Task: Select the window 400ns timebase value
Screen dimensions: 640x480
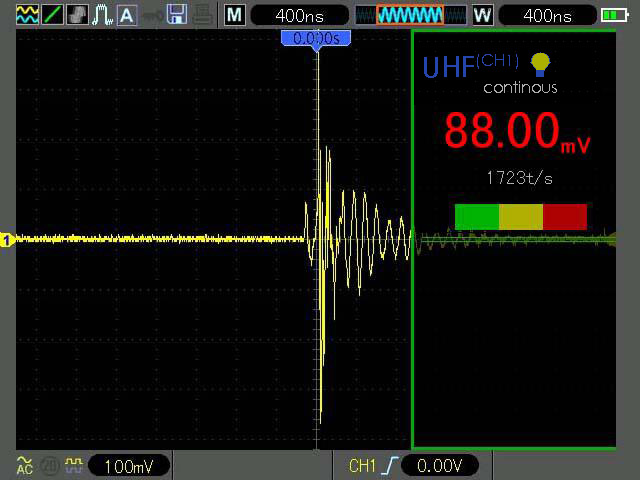Action: (x=547, y=16)
